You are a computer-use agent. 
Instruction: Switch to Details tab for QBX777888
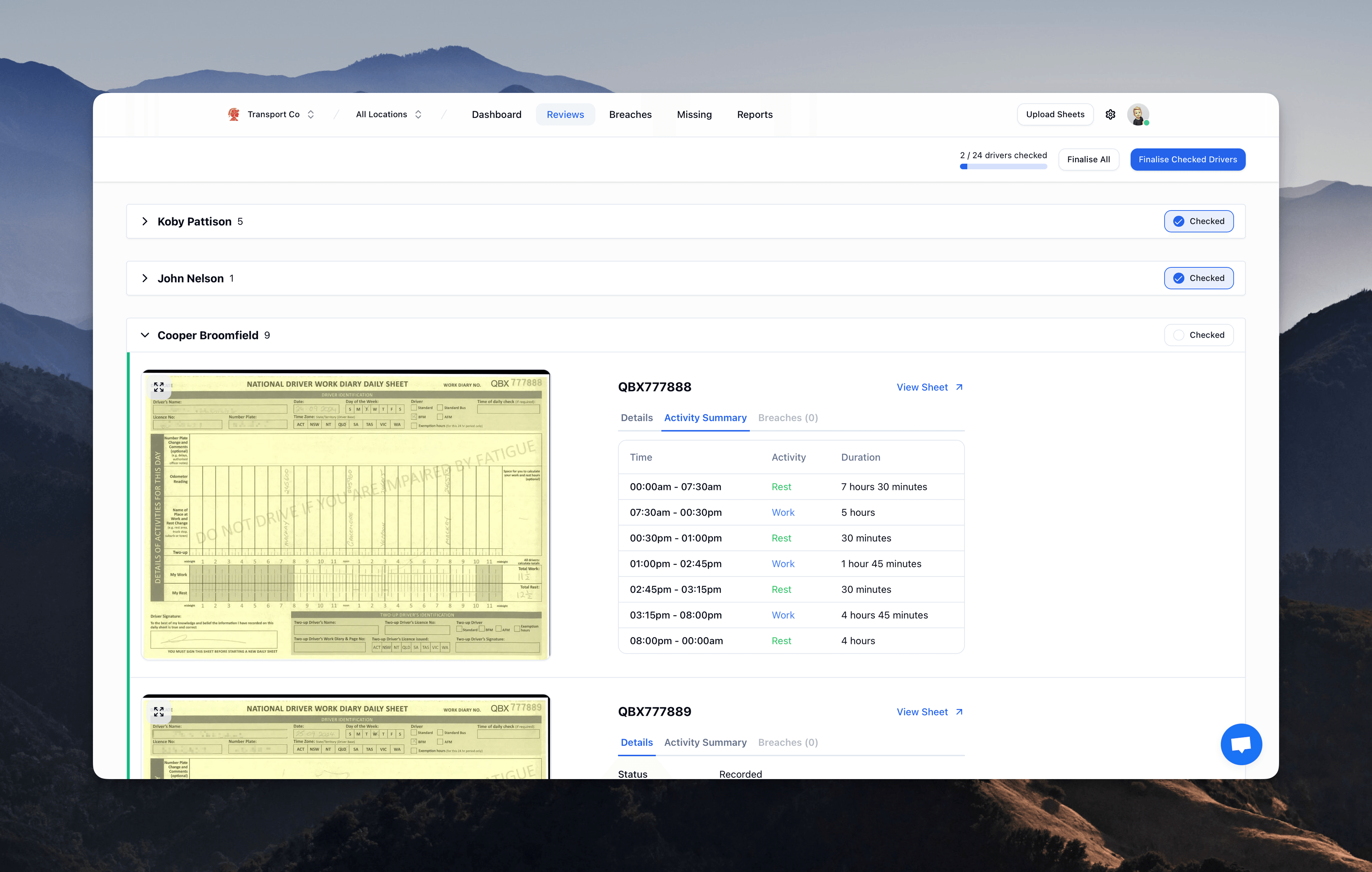[x=636, y=418]
